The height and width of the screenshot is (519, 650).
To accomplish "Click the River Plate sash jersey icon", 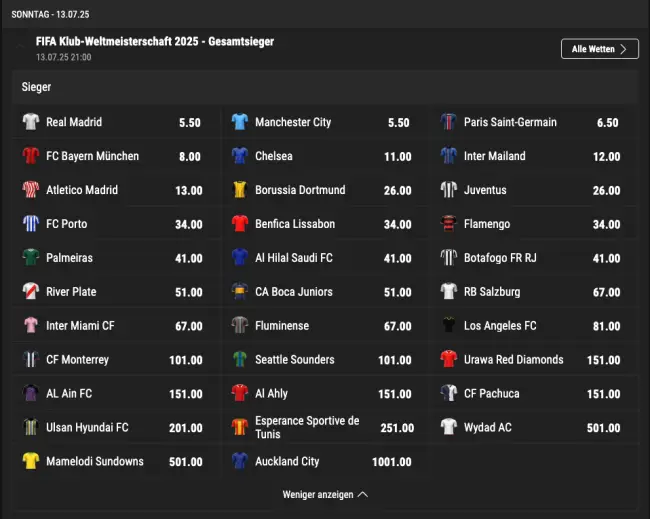I will 31,291.
